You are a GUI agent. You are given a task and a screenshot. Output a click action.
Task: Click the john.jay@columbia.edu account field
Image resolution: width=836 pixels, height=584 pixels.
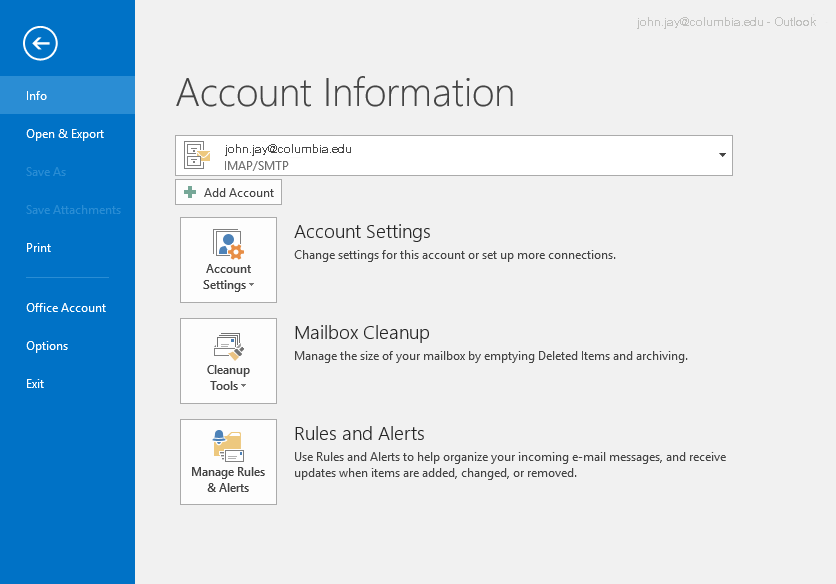click(x=454, y=155)
